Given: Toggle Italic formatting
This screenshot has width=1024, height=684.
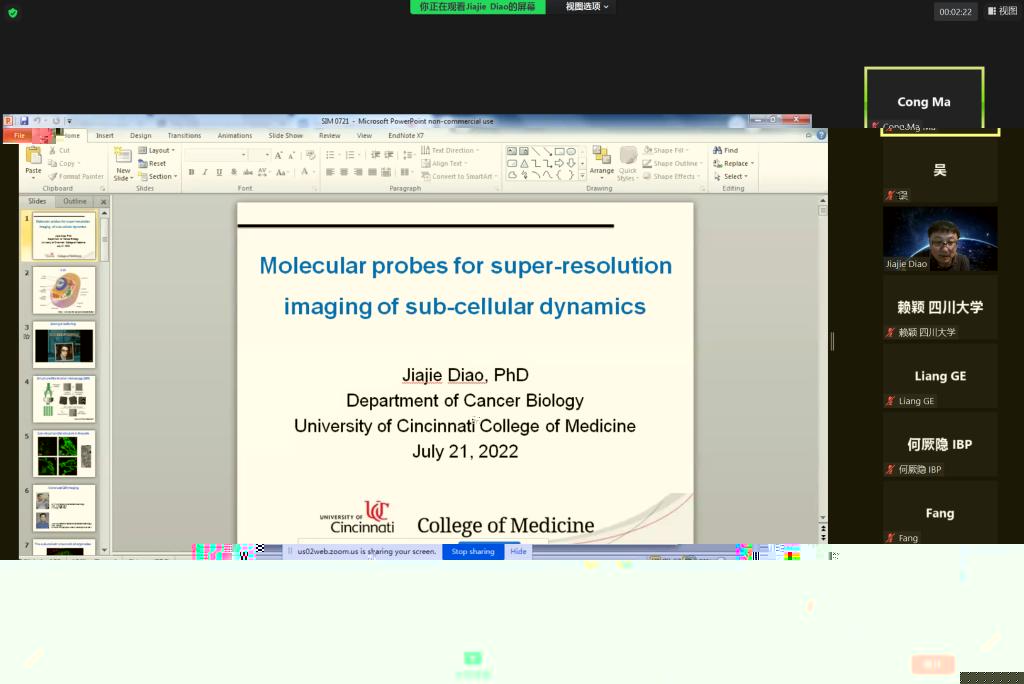Looking at the screenshot, I should click(205, 172).
